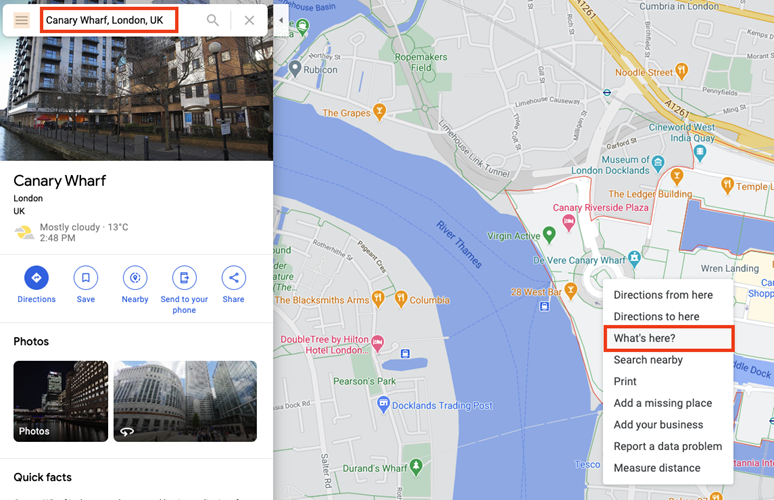
Task: Click the Mostly cloudy 13°C weather text
Action: [84, 227]
